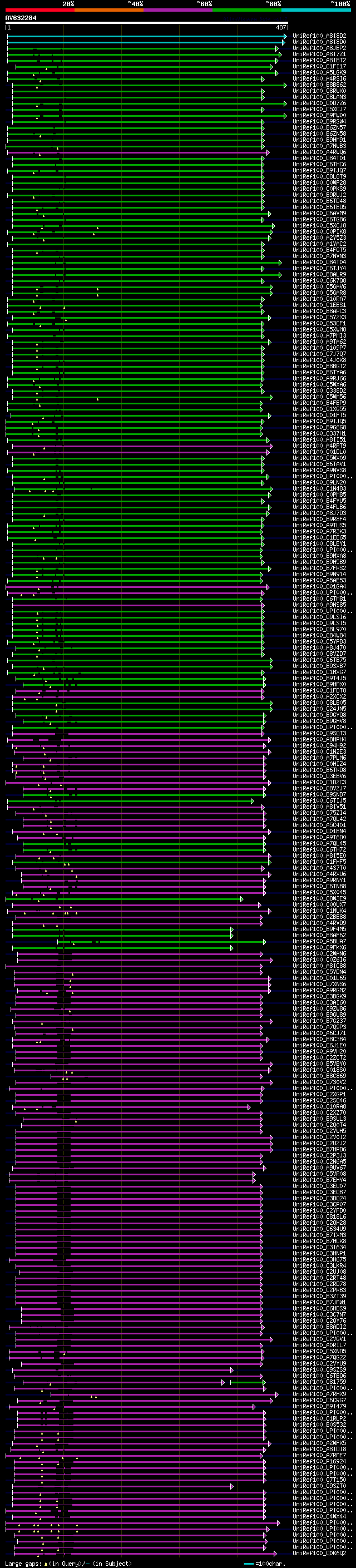356x1568 pixels.
Task: Select the UniRef100_A4RWQ6 label
Action: tap(319, 152)
